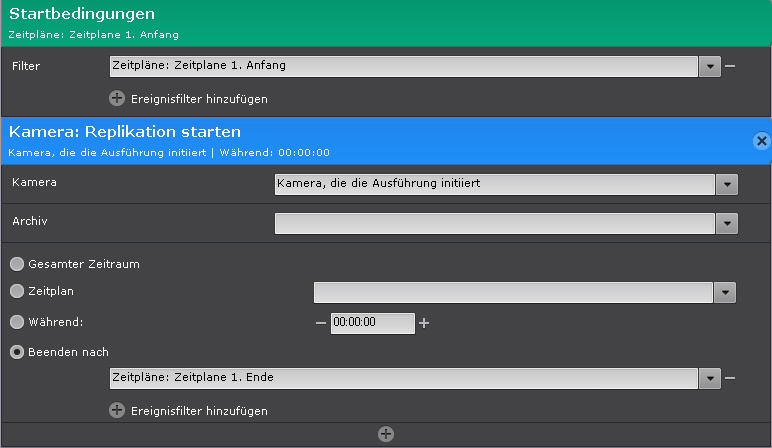Select the Gesamter Zeitraum radio option
Screen dimensions: 772x448
click(x=17, y=264)
